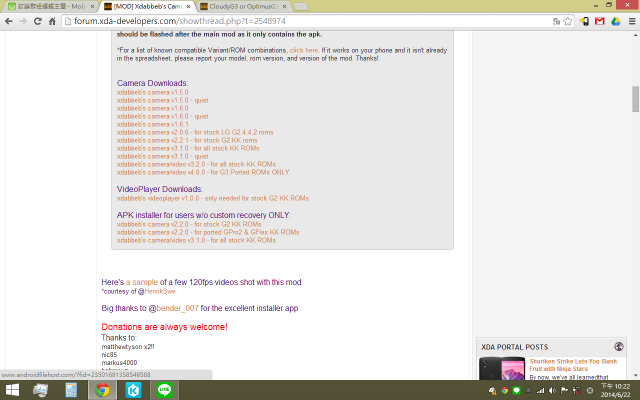Click the yellow phone extension icon

[x=584, y=21]
